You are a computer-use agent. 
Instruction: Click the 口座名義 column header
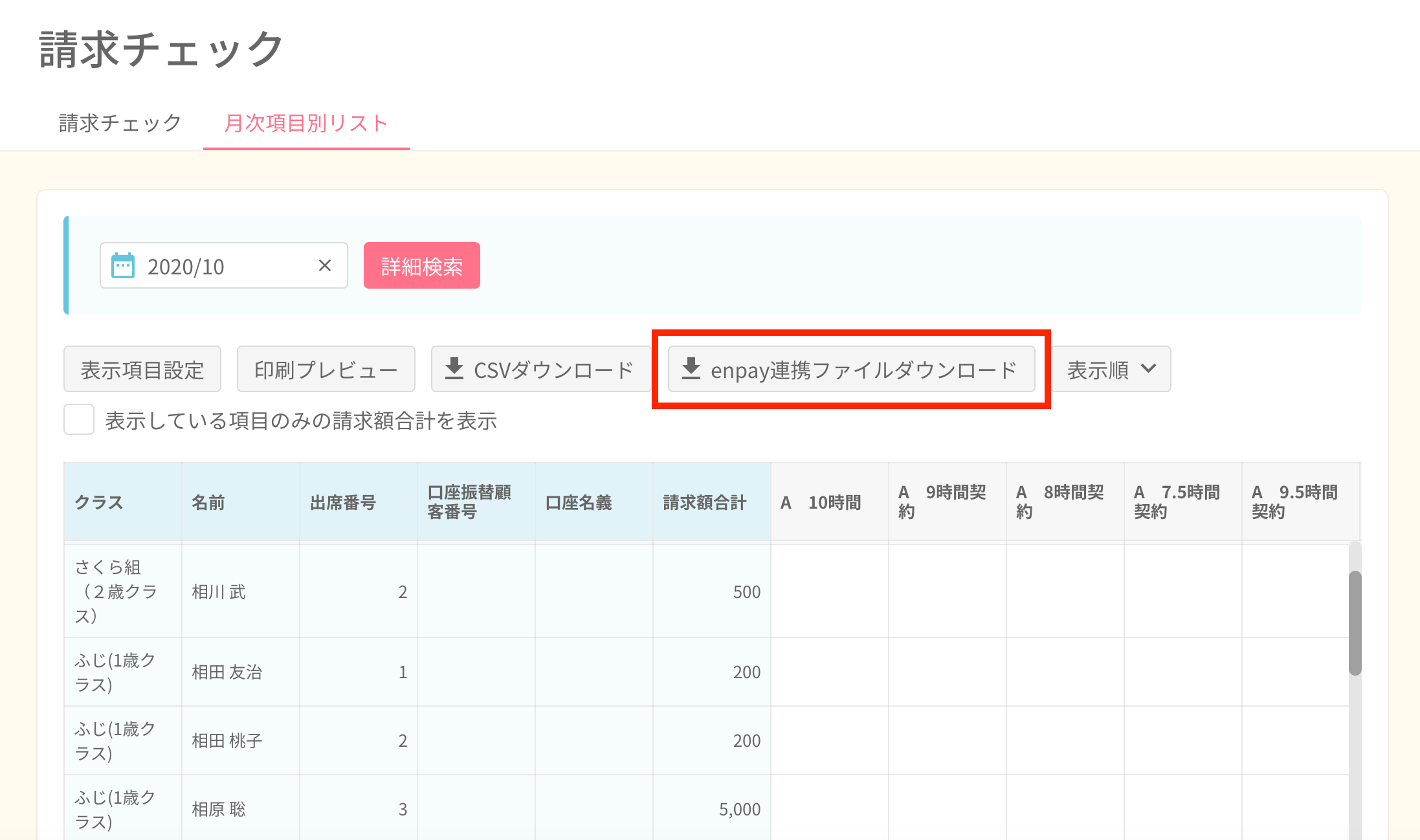pyautogui.click(x=594, y=502)
